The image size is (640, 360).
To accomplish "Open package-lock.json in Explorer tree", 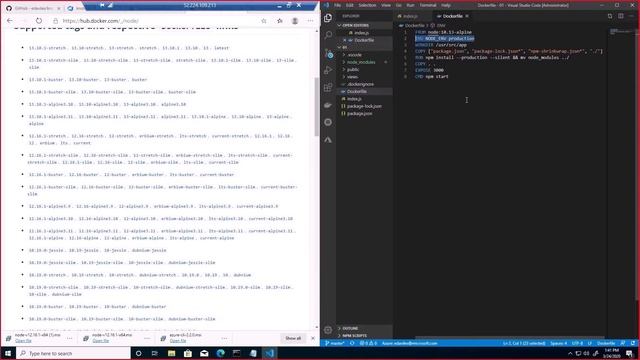I will [x=365, y=106].
